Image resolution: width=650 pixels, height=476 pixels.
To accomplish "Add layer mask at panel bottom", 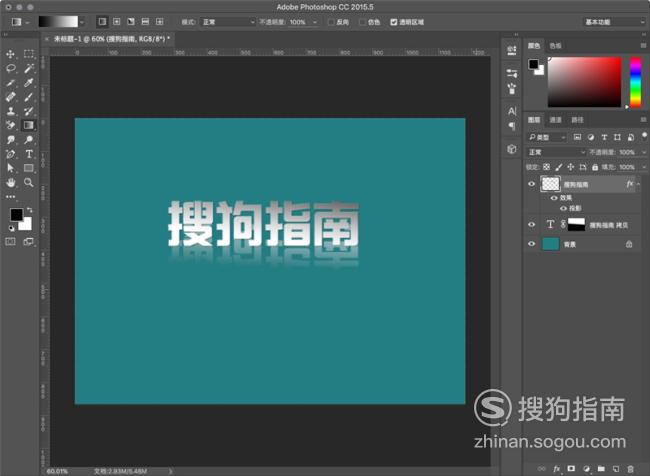I will pyautogui.click(x=571, y=469).
